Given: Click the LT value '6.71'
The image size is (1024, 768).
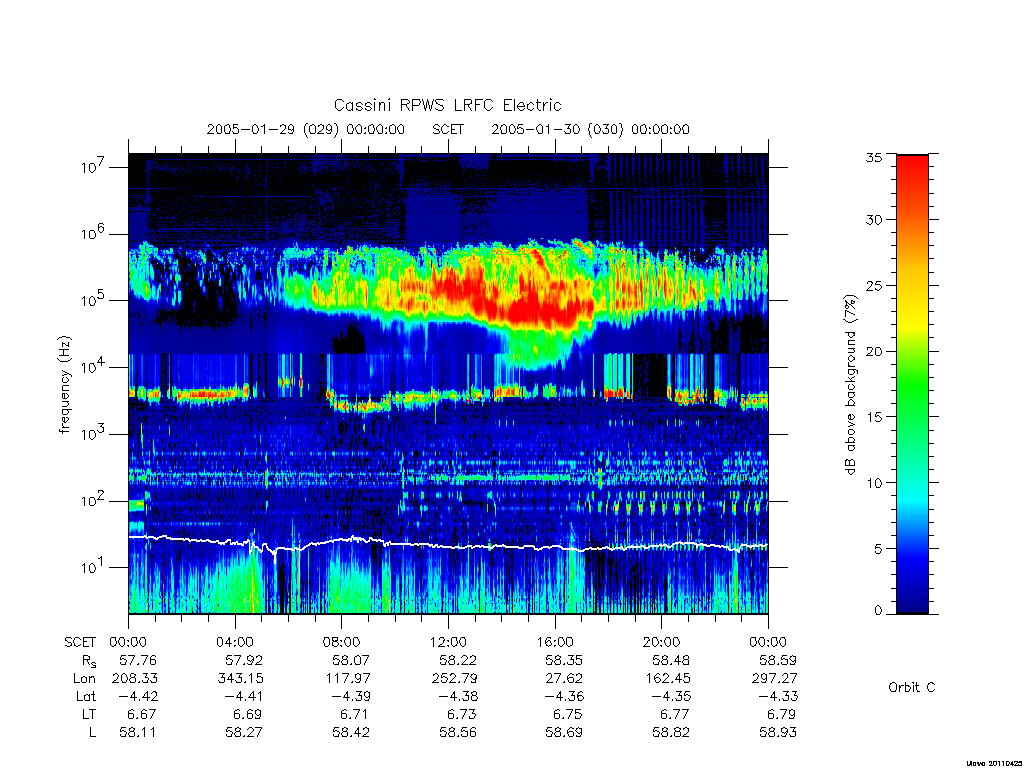Looking at the screenshot, I should click(355, 714).
